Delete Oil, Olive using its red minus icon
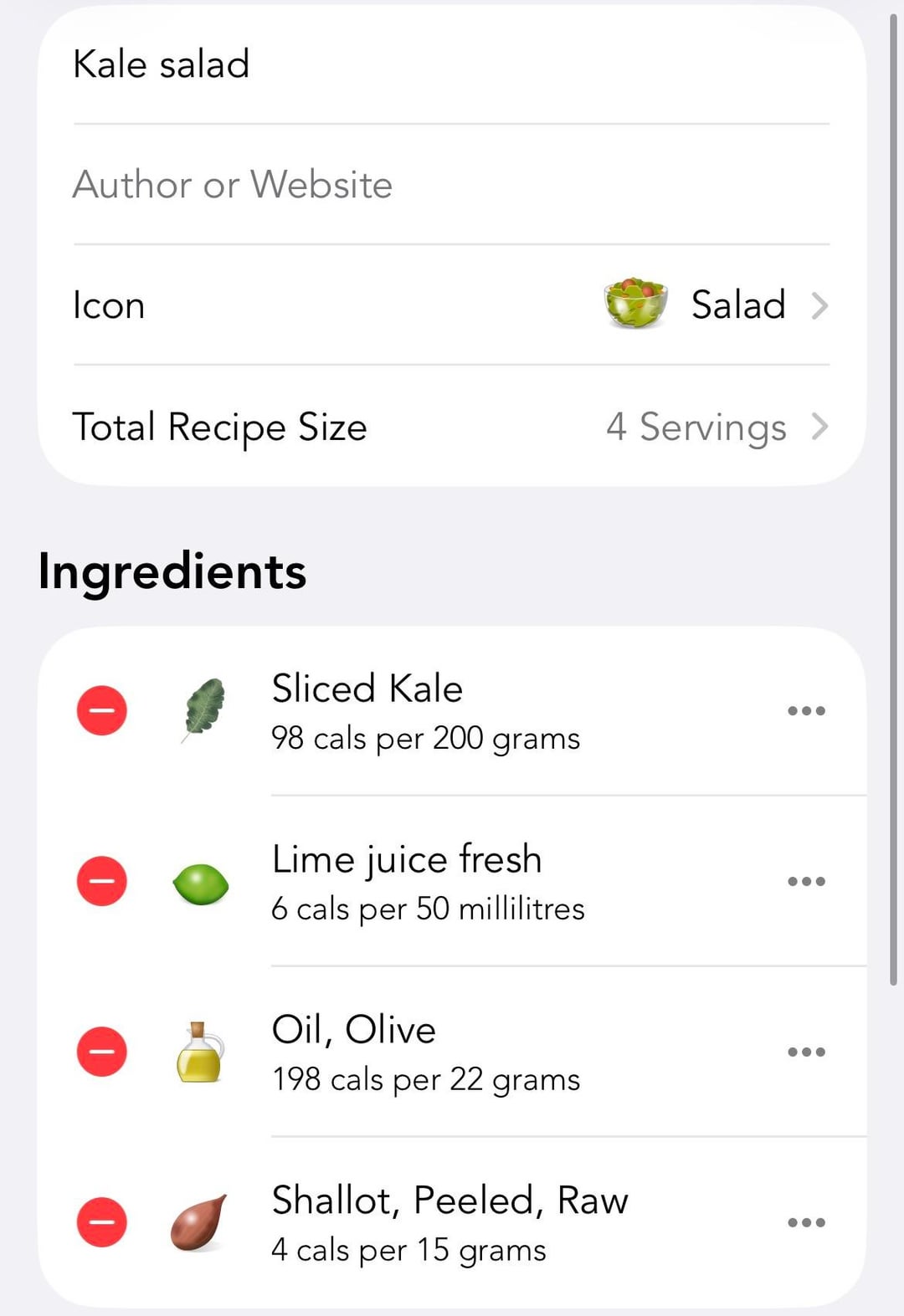904x1316 pixels. [x=102, y=1052]
